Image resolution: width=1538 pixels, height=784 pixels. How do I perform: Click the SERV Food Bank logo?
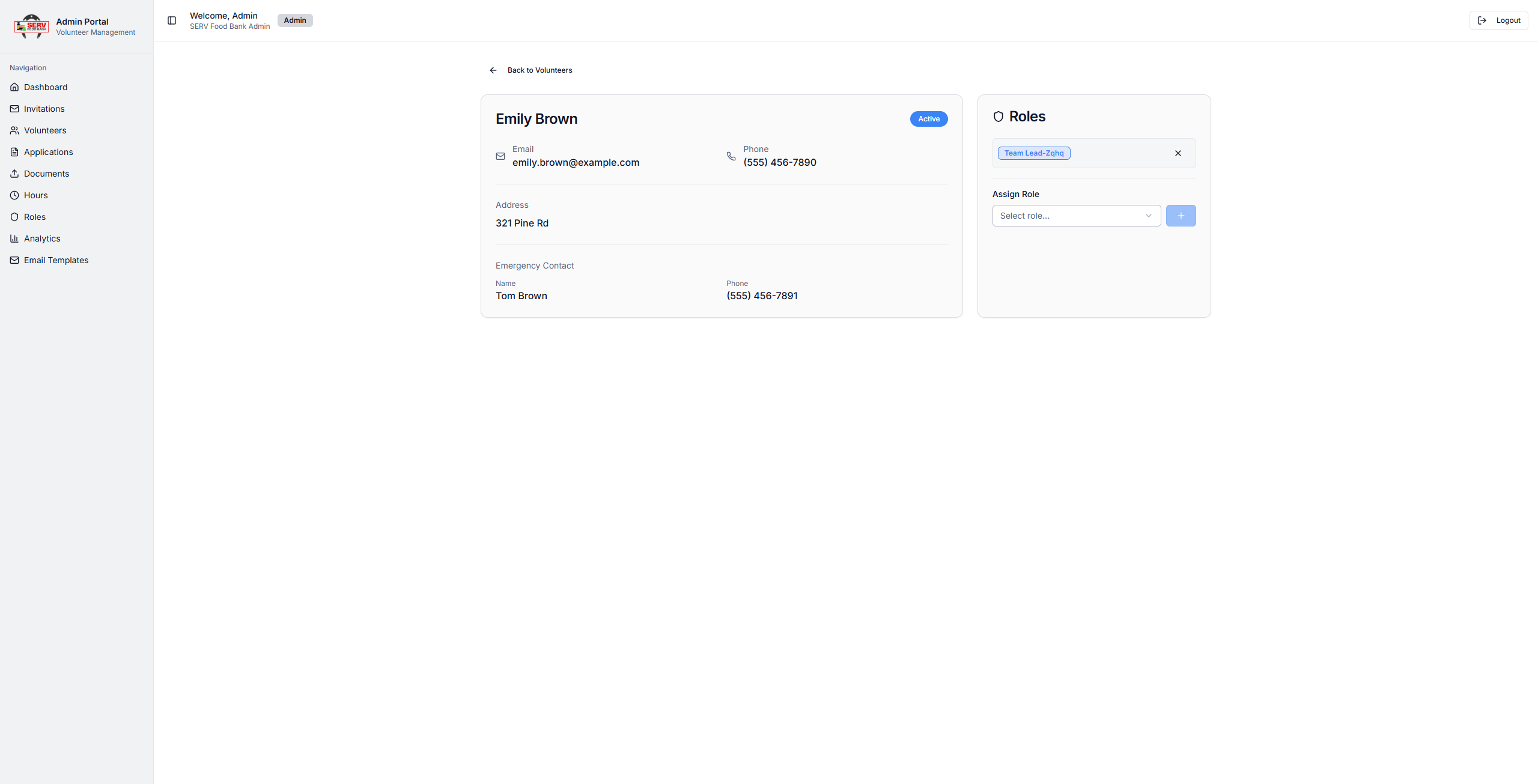31,26
